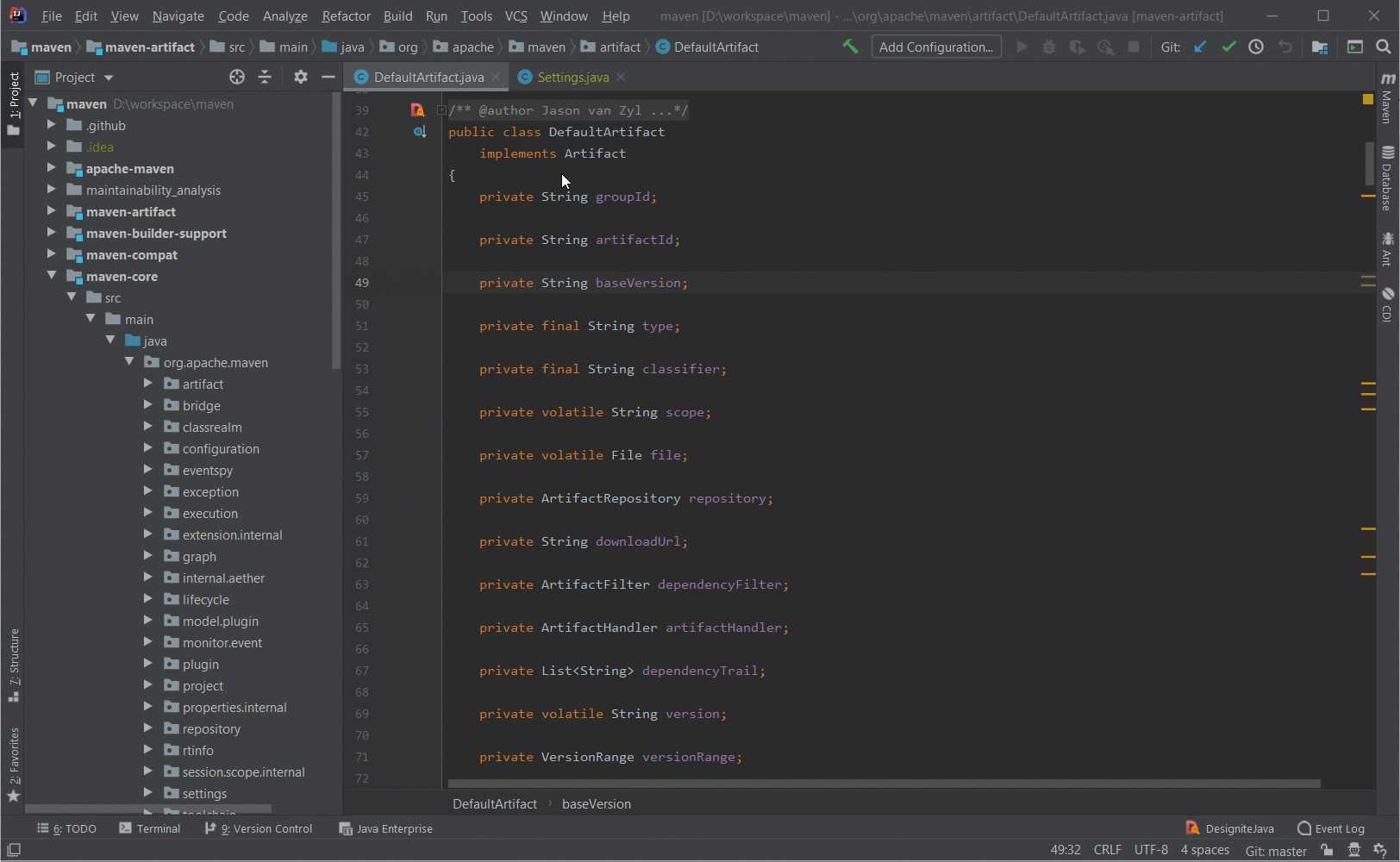Click the read-only lock icon in status bar
The width and height of the screenshot is (1400, 862).
pos(1327,850)
